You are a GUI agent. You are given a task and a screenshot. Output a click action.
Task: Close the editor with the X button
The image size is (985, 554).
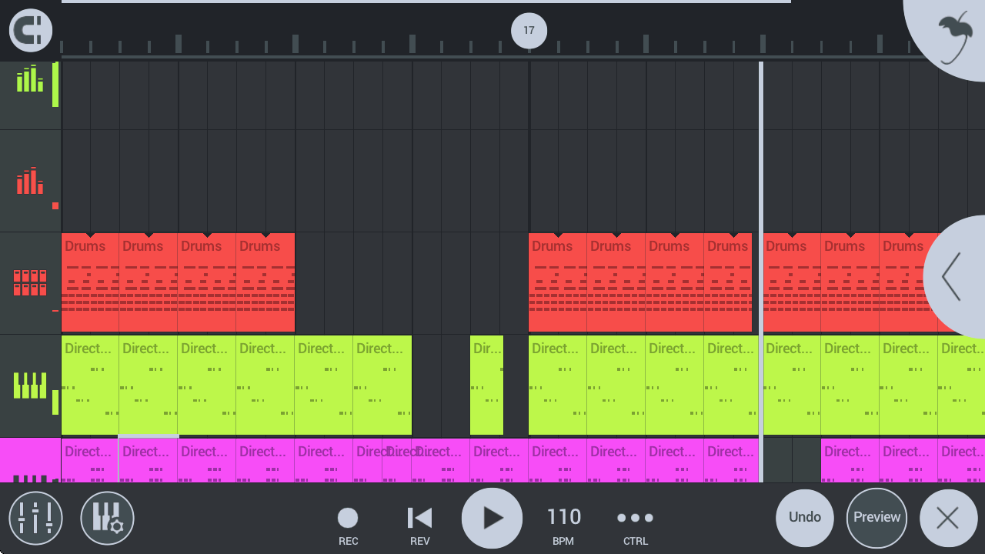(x=947, y=518)
